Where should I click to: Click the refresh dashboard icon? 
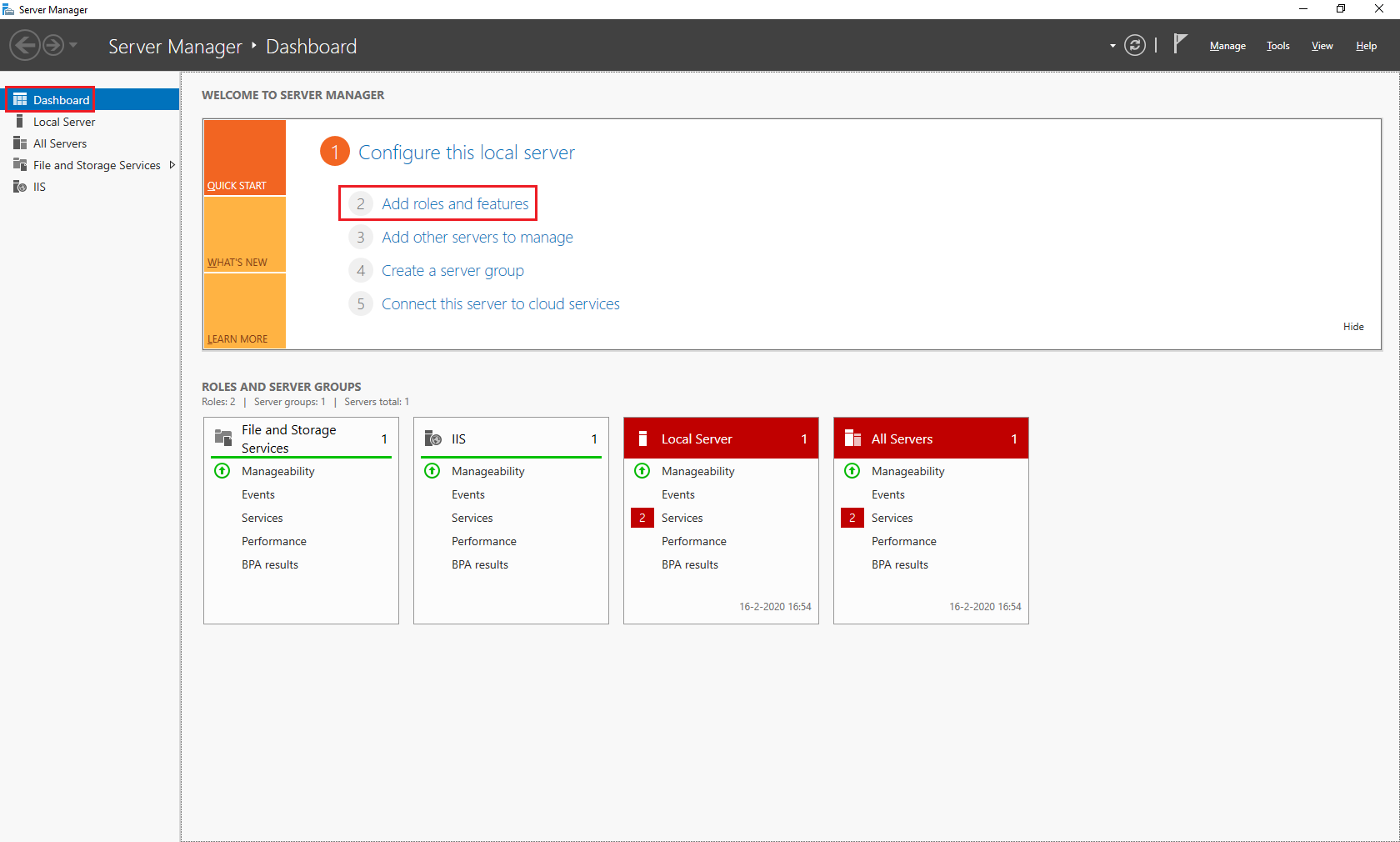[x=1135, y=45]
